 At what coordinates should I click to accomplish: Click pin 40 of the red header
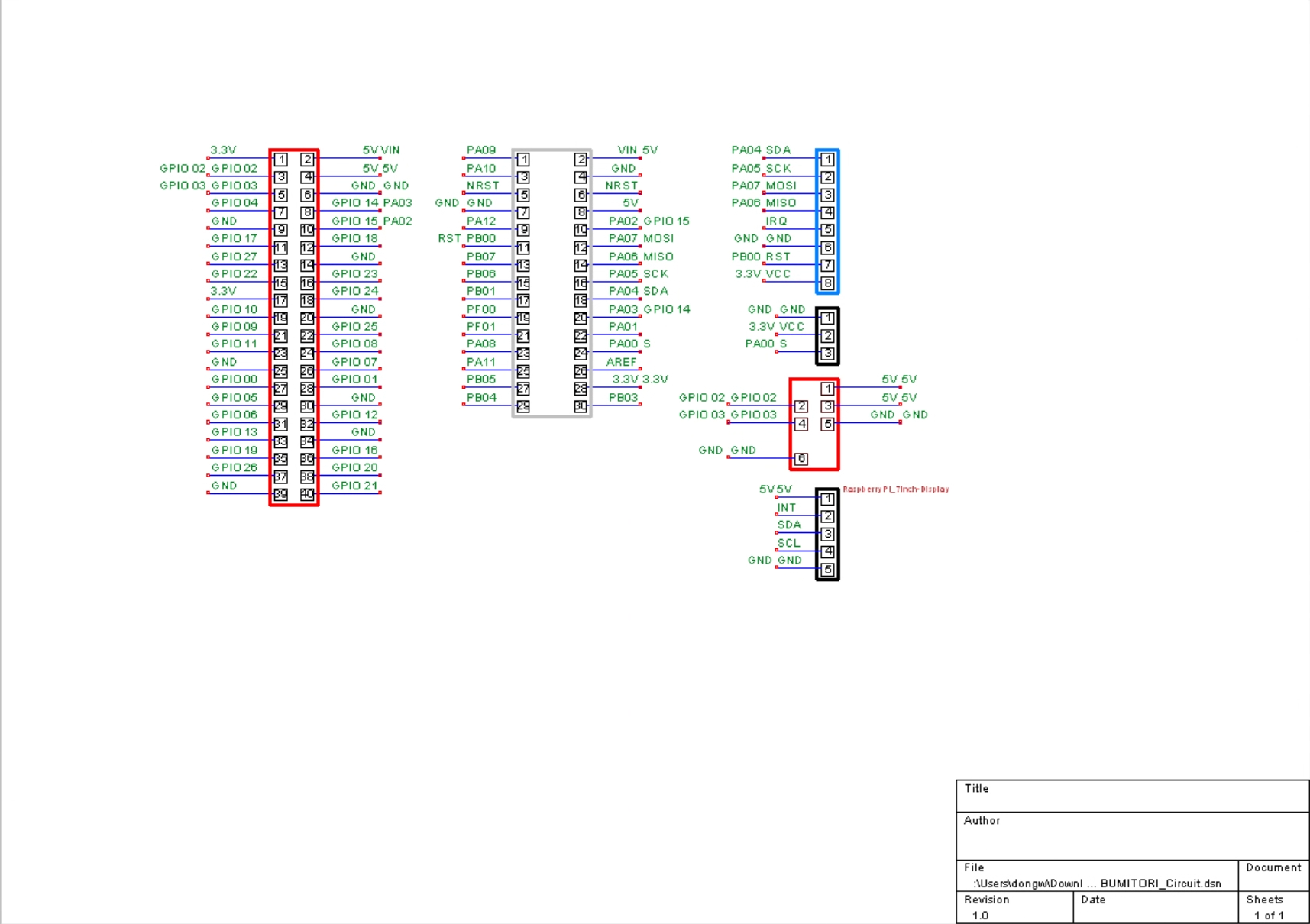(x=307, y=494)
